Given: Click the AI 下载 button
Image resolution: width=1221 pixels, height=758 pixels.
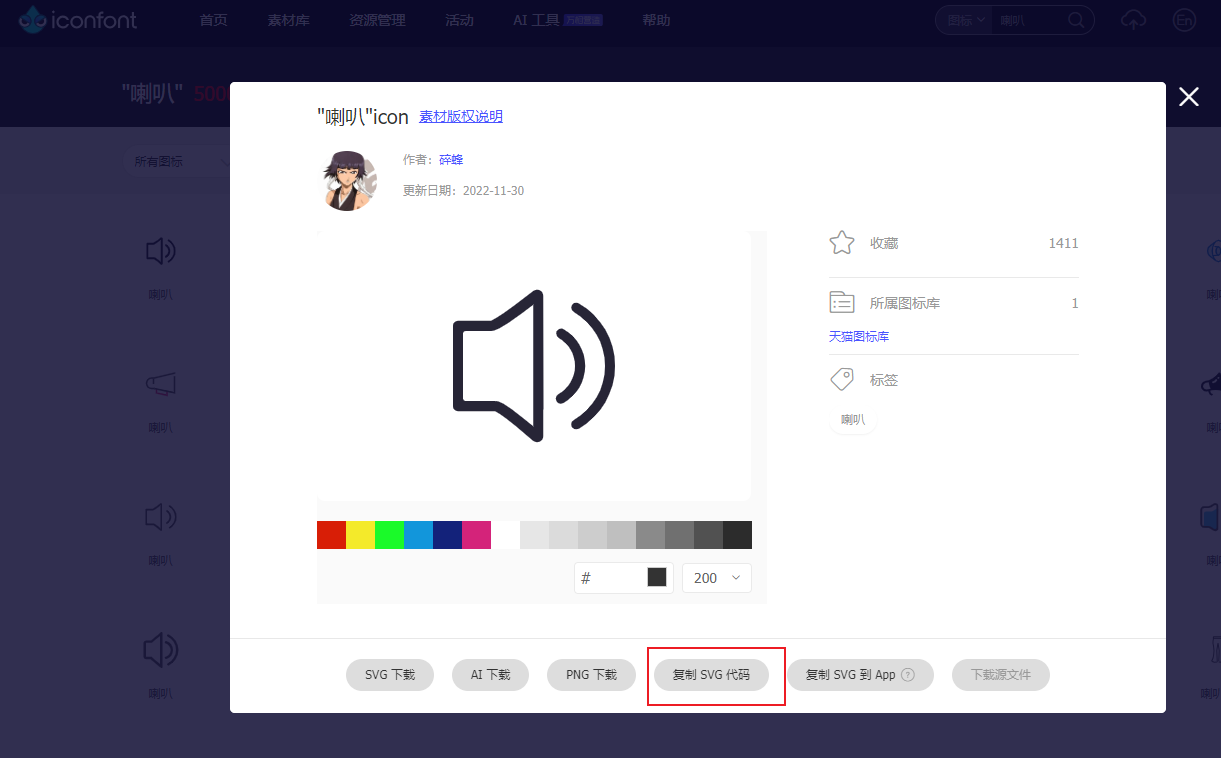Looking at the screenshot, I should pos(491,675).
